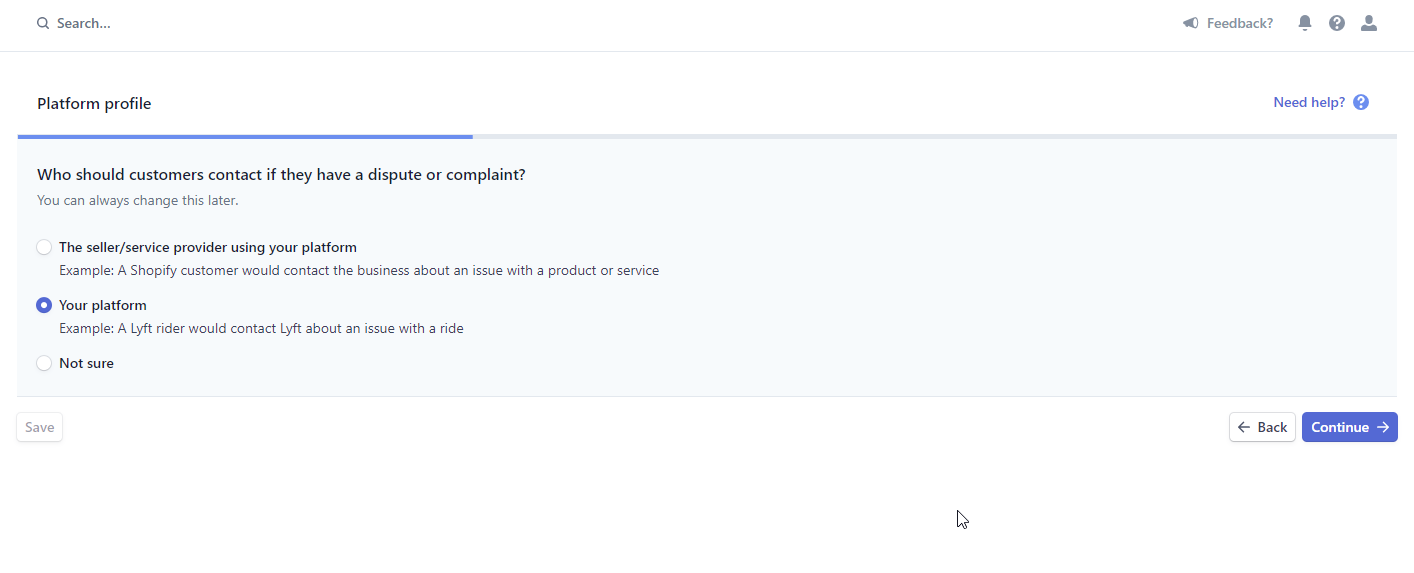Click the Feedback? link text

(1240, 23)
